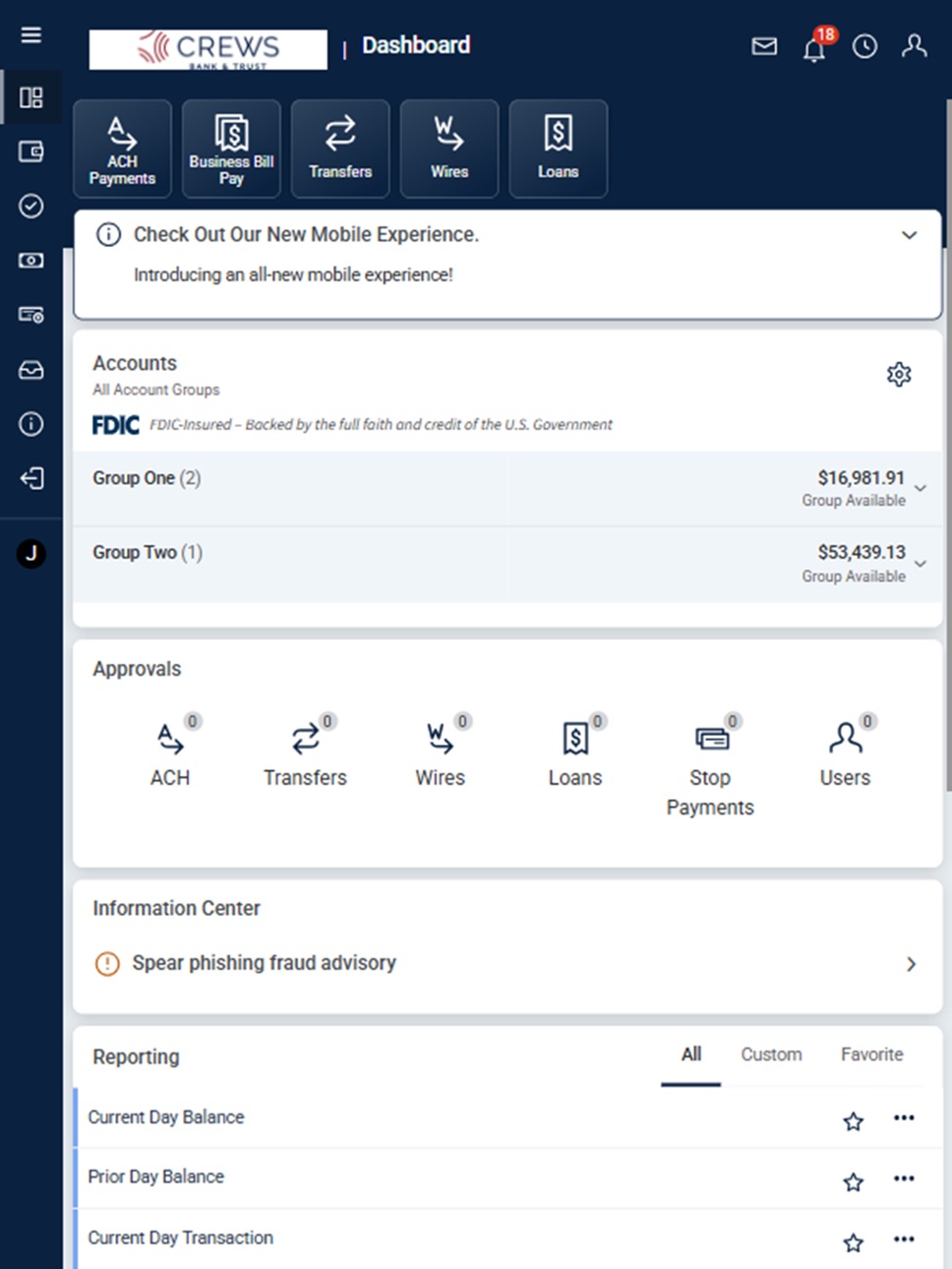Screen dimensions: 952x1269
Task: Click the cash payments sidebar icon
Action: (x=31, y=261)
